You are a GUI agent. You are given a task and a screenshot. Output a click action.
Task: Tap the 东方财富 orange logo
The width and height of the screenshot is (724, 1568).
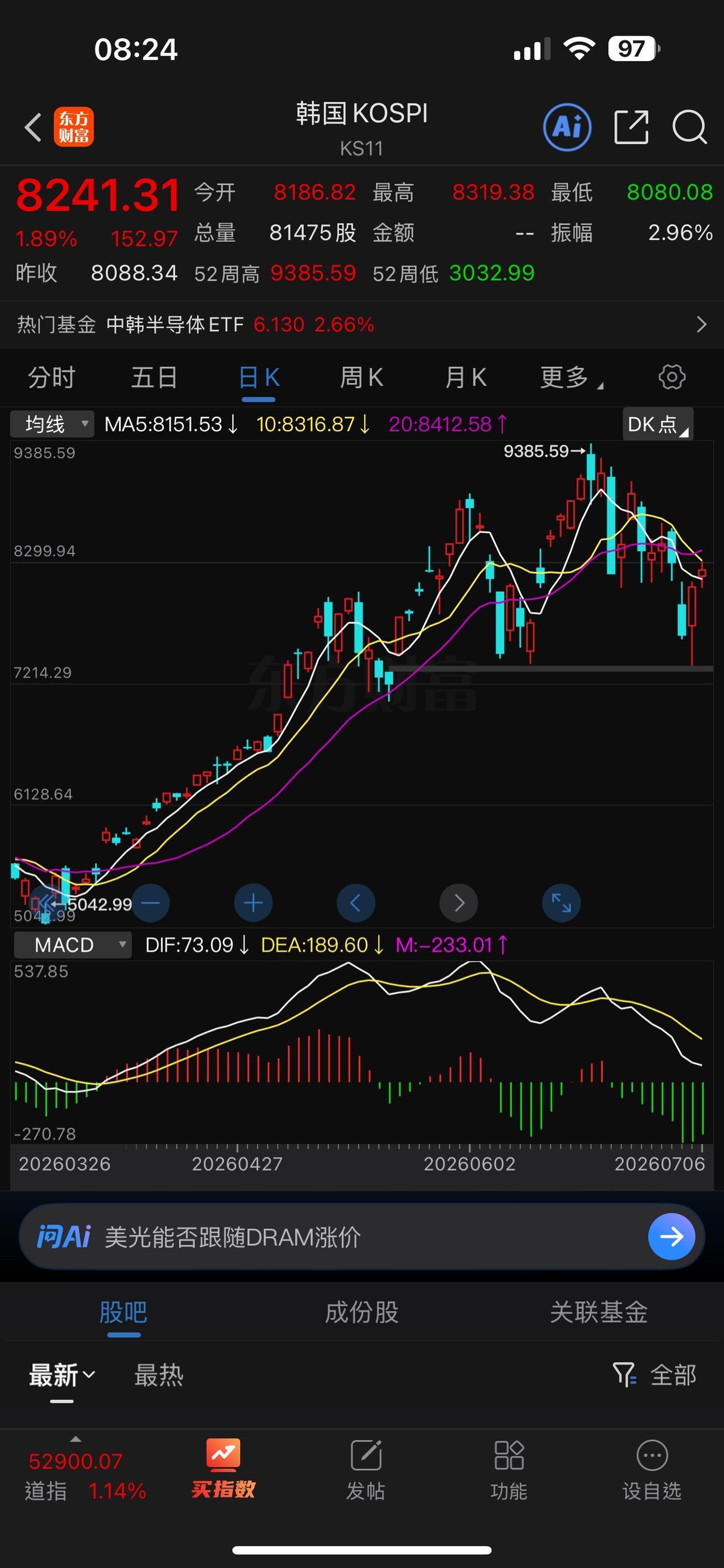click(74, 127)
